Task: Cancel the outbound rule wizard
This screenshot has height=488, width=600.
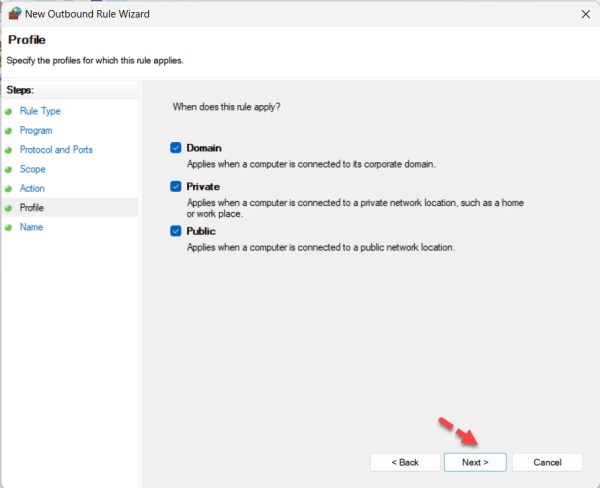Action: tap(547, 462)
